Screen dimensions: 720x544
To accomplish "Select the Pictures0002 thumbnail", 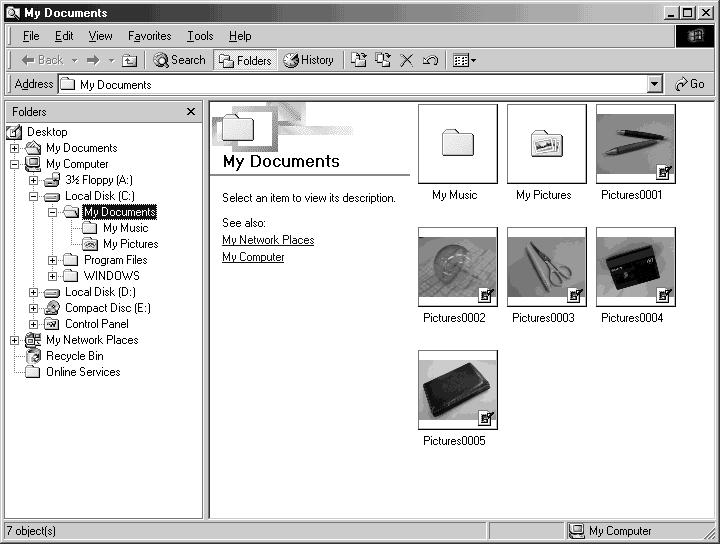I will (x=458, y=267).
